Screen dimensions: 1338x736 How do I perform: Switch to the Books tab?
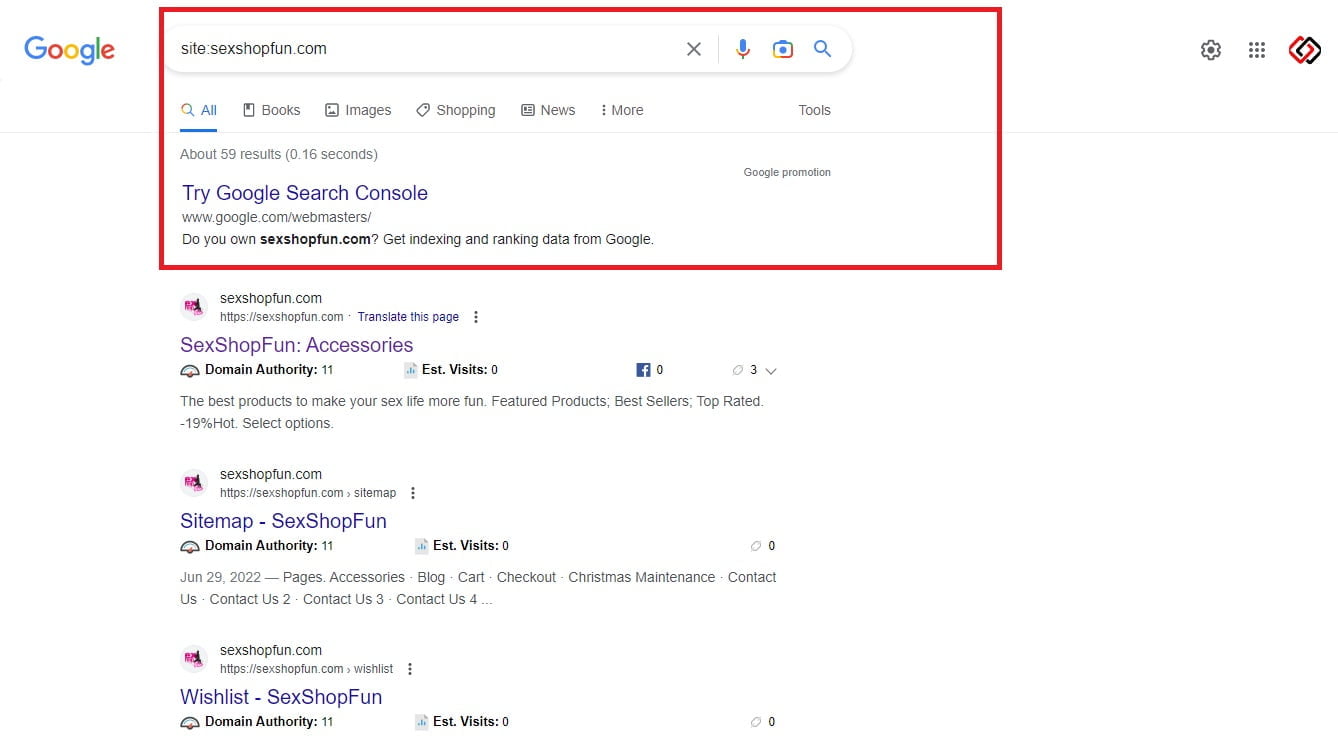click(271, 110)
